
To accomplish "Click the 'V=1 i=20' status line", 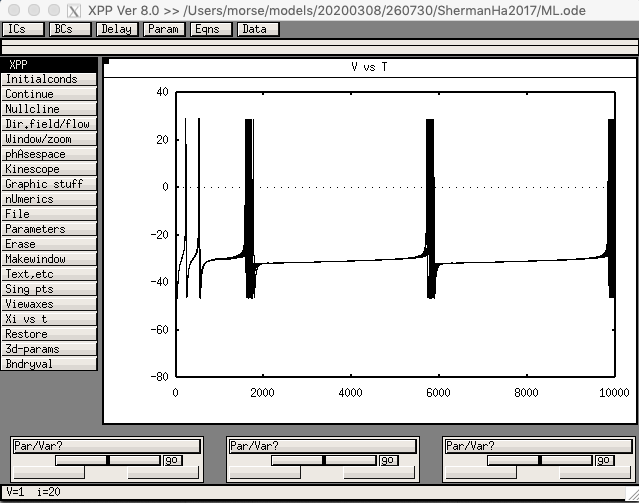I will point(33,492).
